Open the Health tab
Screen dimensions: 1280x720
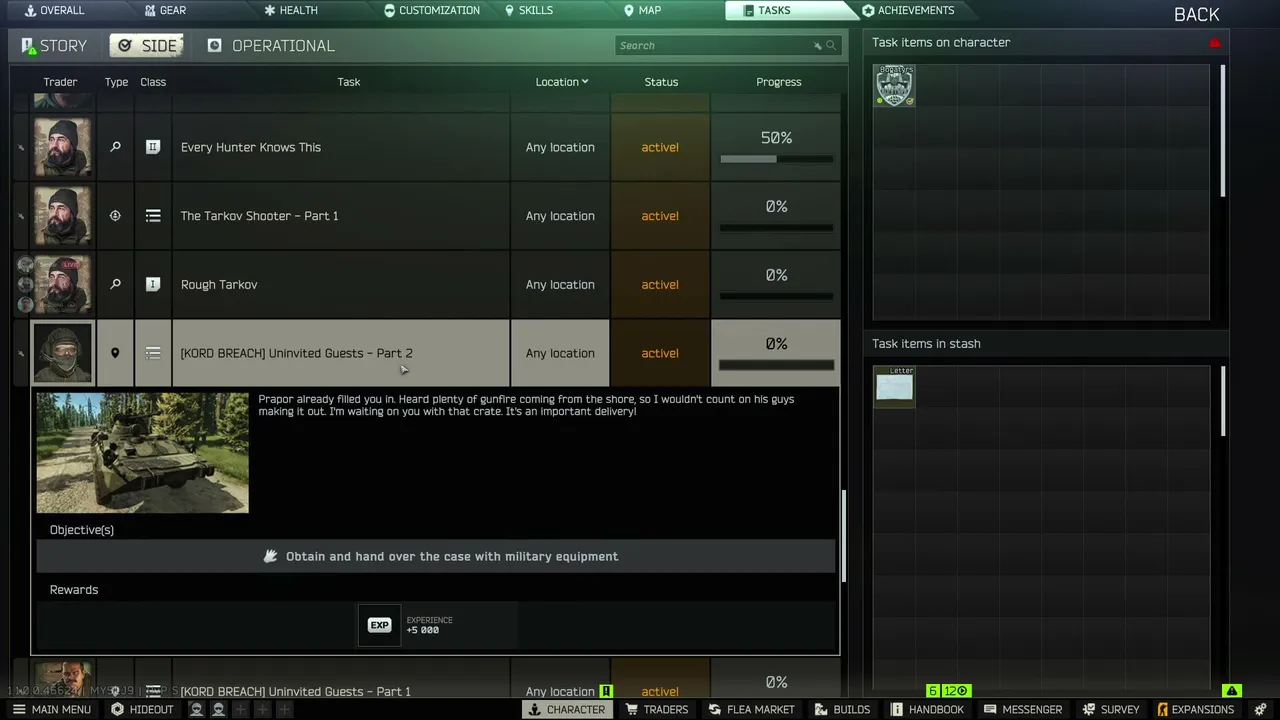point(290,10)
